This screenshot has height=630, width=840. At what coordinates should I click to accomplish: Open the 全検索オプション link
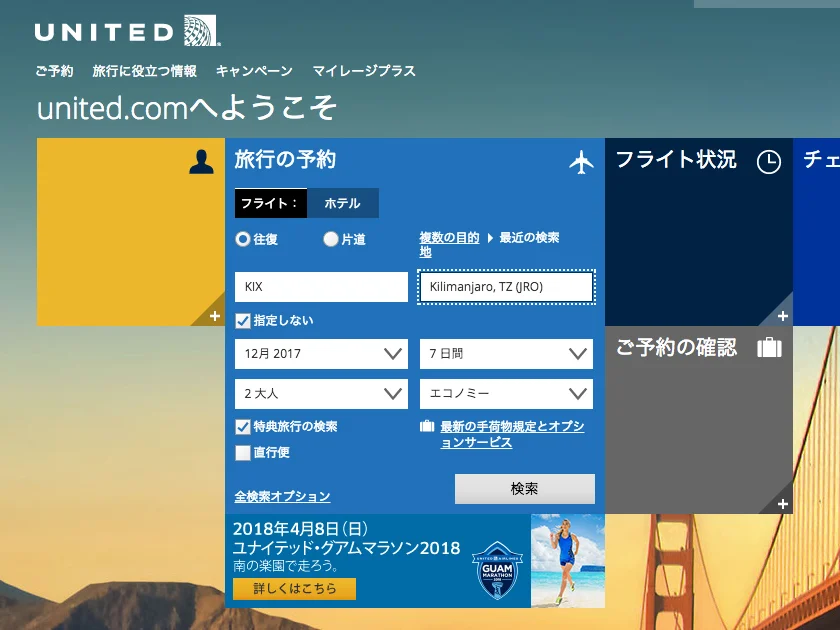(282, 497)
